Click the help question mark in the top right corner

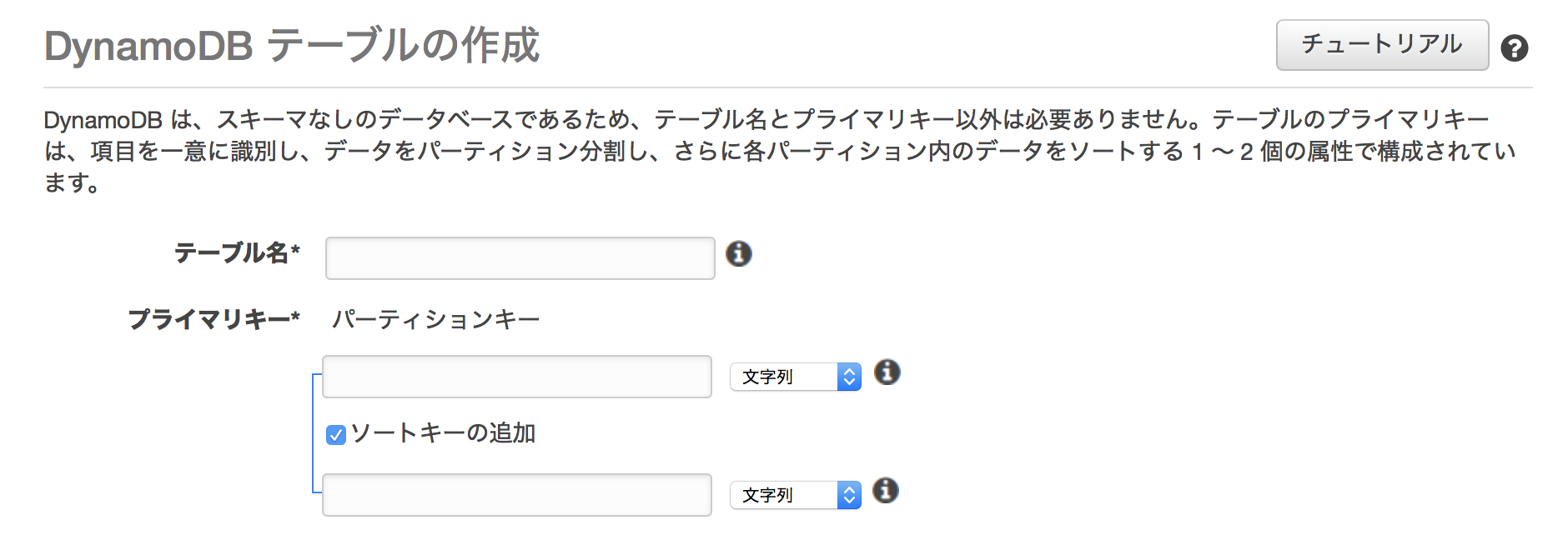click(1516, 47)
